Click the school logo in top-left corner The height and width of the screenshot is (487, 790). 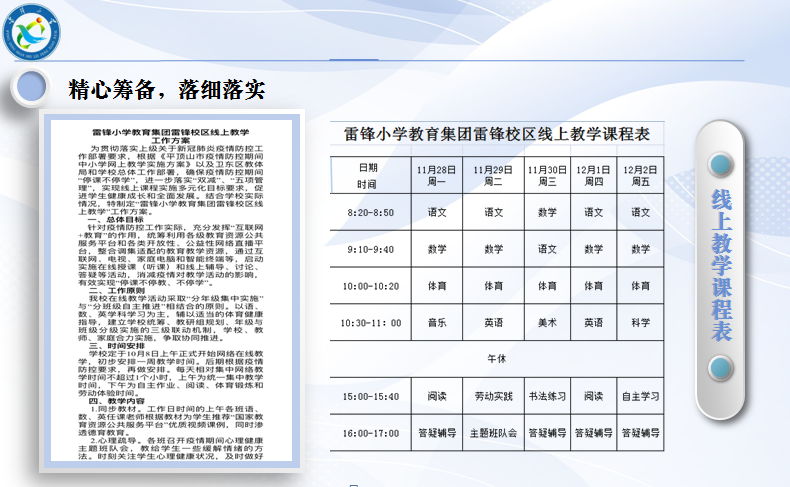coord(35,33)
